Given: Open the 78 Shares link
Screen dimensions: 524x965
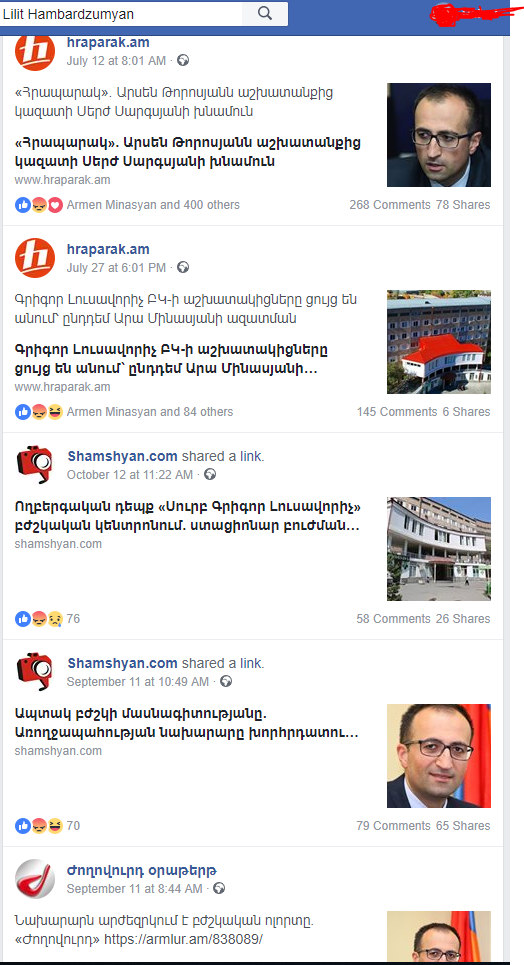Looking at the screenshot, I should [463, 204].
